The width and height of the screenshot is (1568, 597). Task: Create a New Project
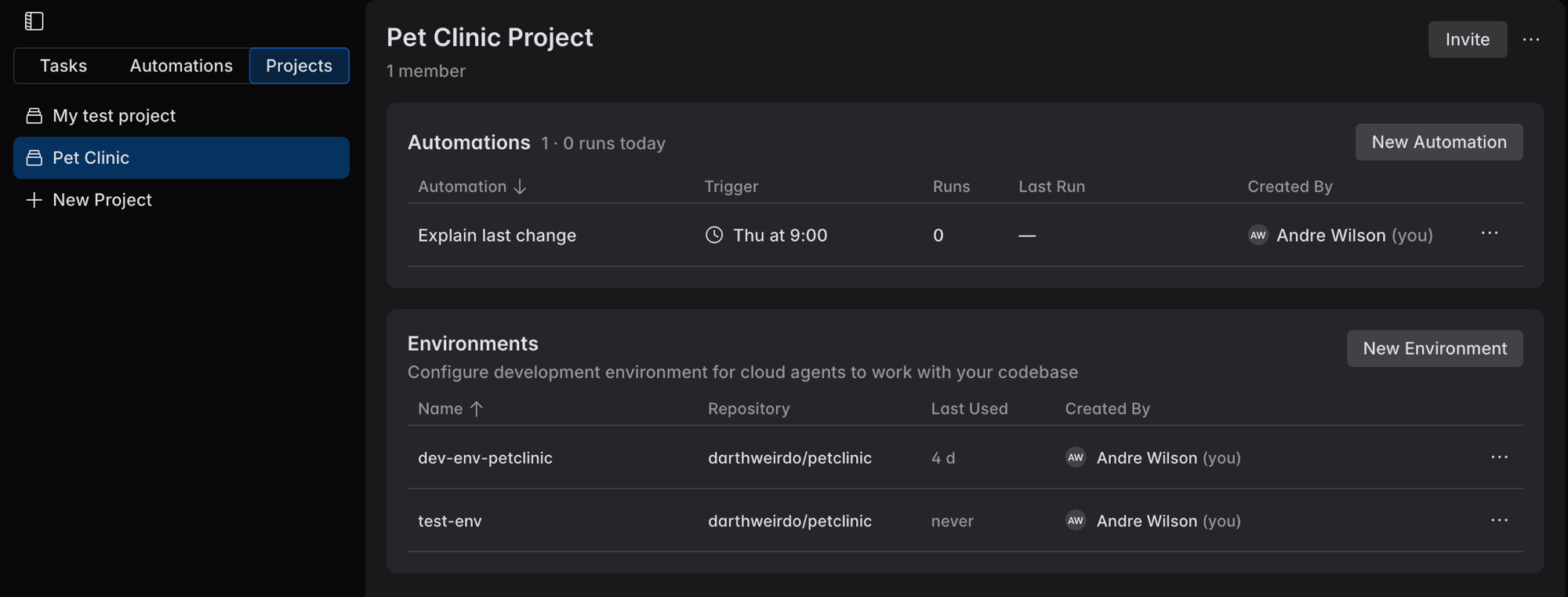coord(181,200)
